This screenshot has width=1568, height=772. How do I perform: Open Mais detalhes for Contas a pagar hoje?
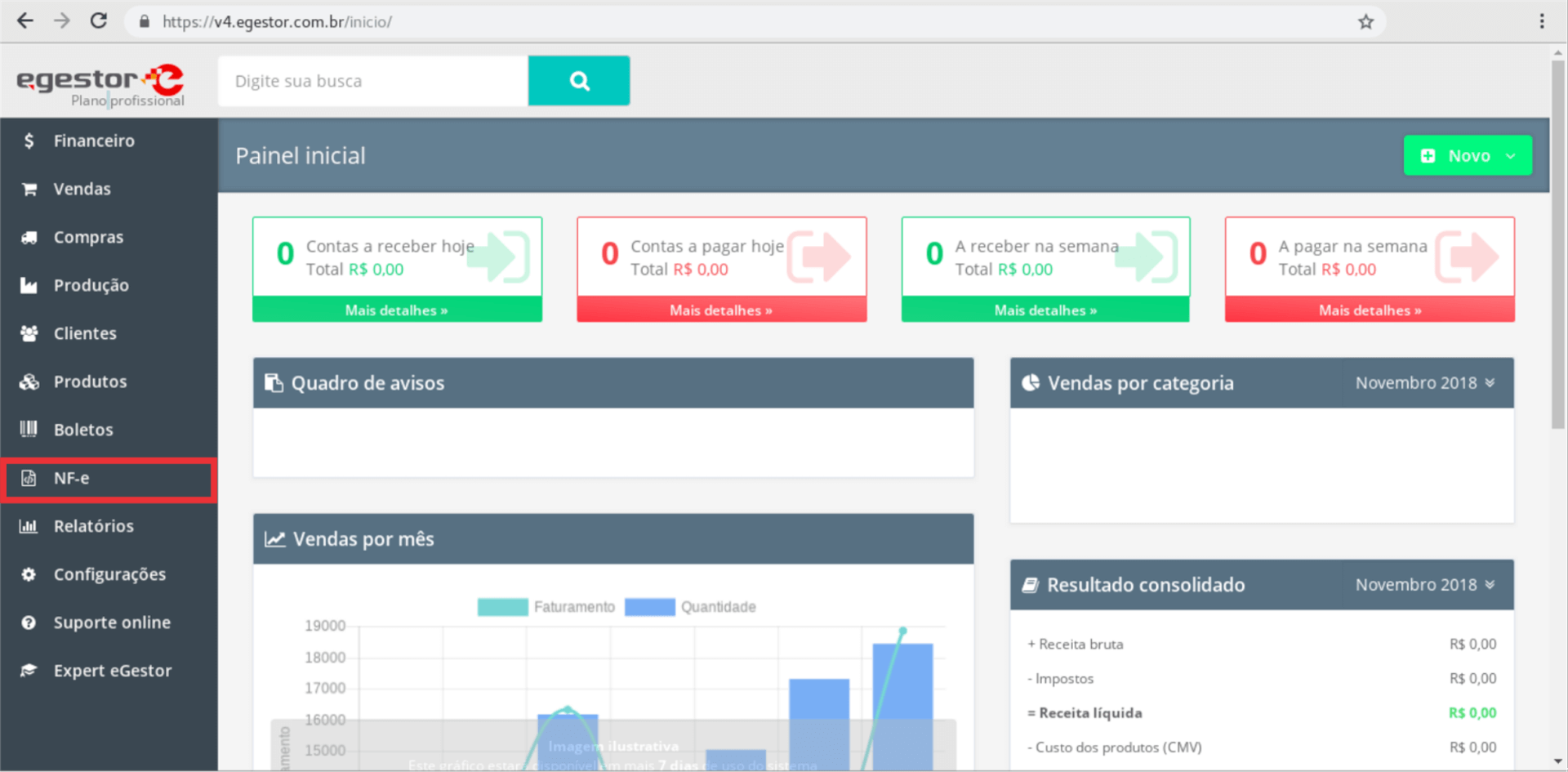[721, 310]
